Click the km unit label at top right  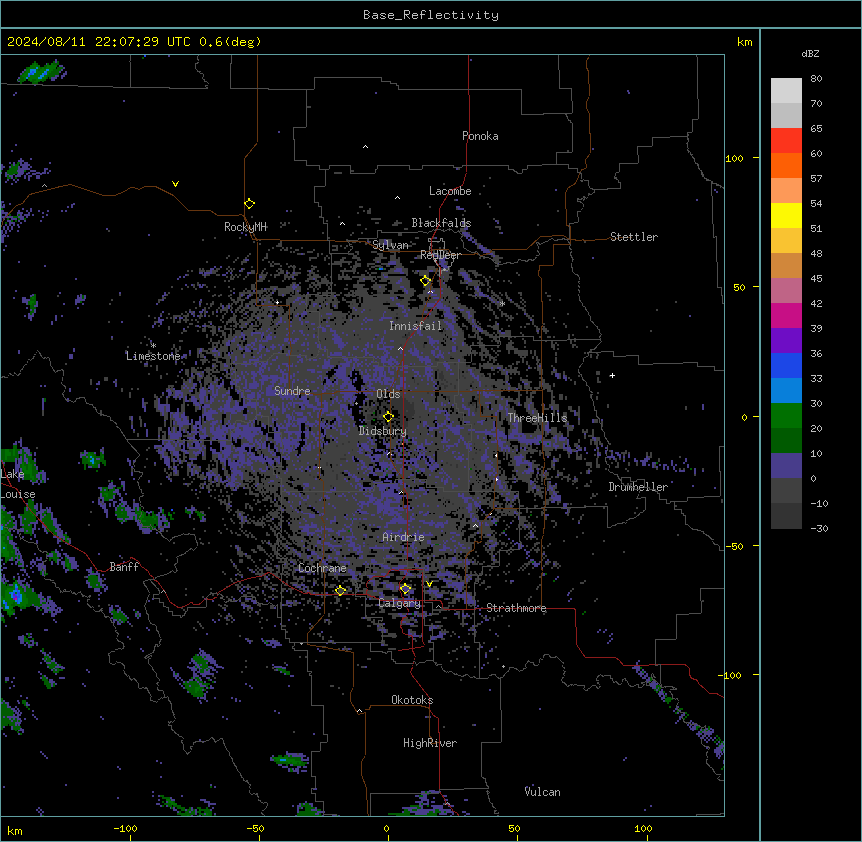(745, 42)
